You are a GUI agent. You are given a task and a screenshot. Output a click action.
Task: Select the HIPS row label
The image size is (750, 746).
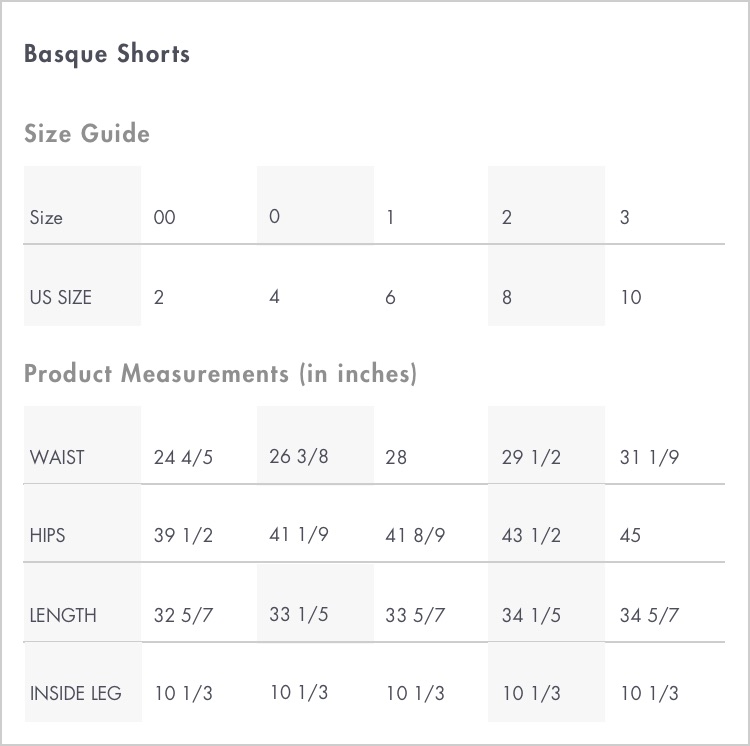[47, 535]
